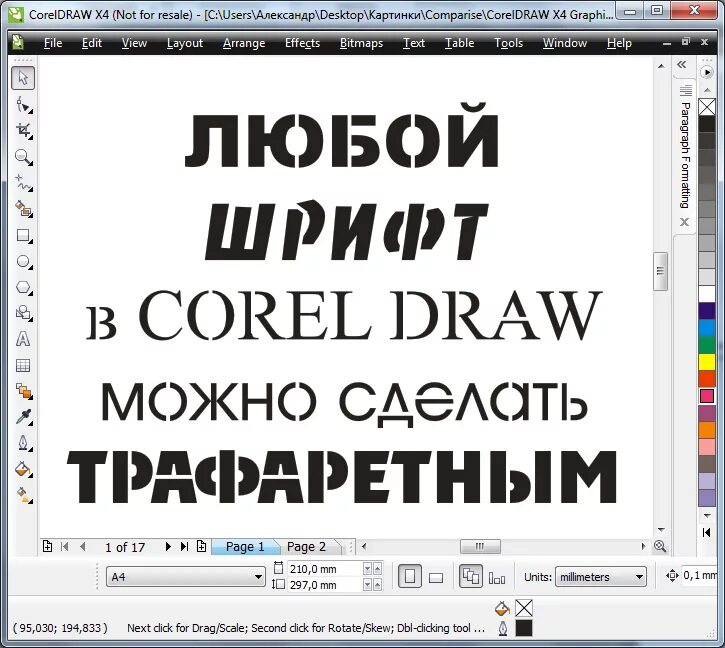Select the Zoom tool in toolbox

coord(23,157)
